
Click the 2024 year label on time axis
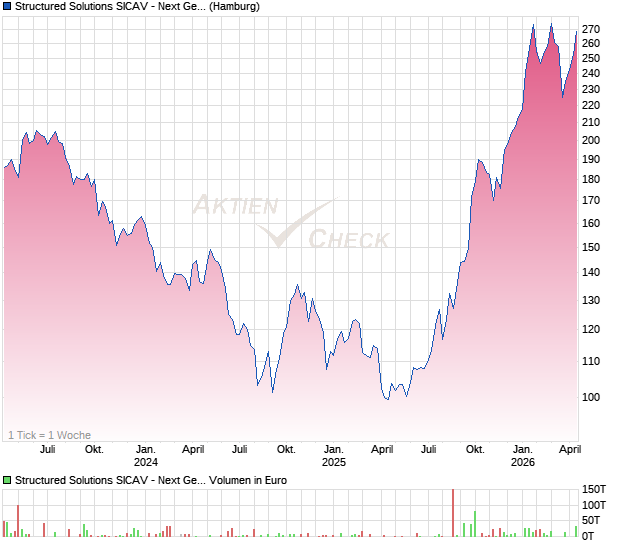(146, 462)
